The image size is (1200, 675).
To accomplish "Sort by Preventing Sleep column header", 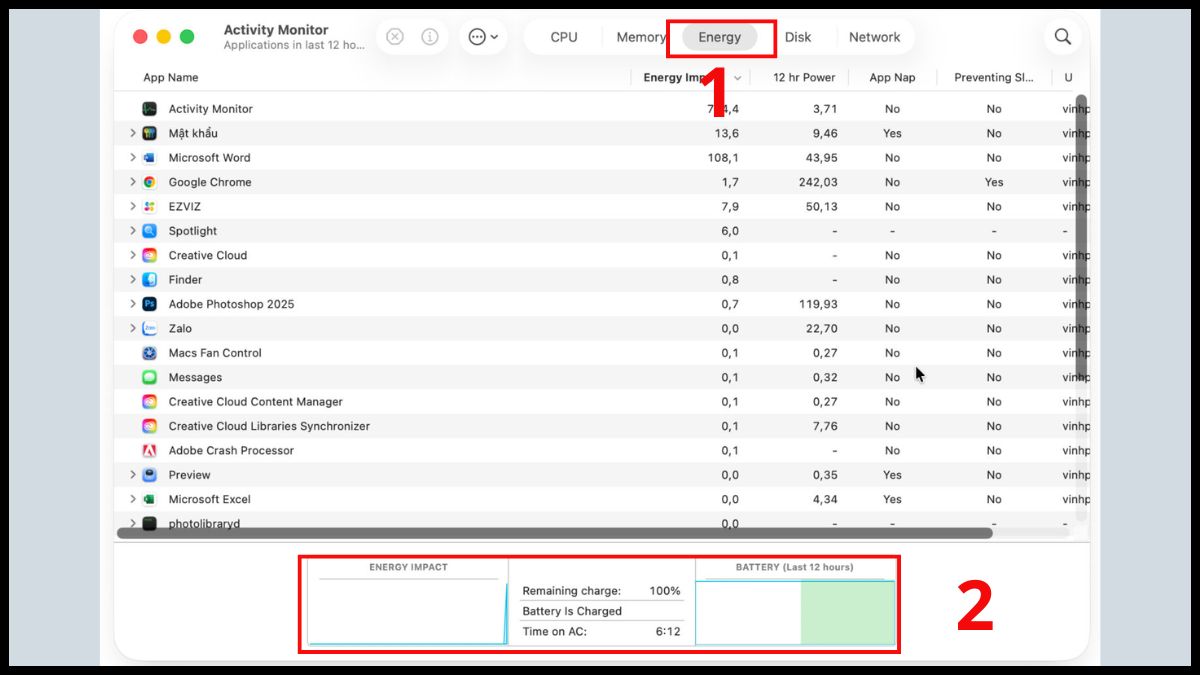I will click(x=994, y=77).
